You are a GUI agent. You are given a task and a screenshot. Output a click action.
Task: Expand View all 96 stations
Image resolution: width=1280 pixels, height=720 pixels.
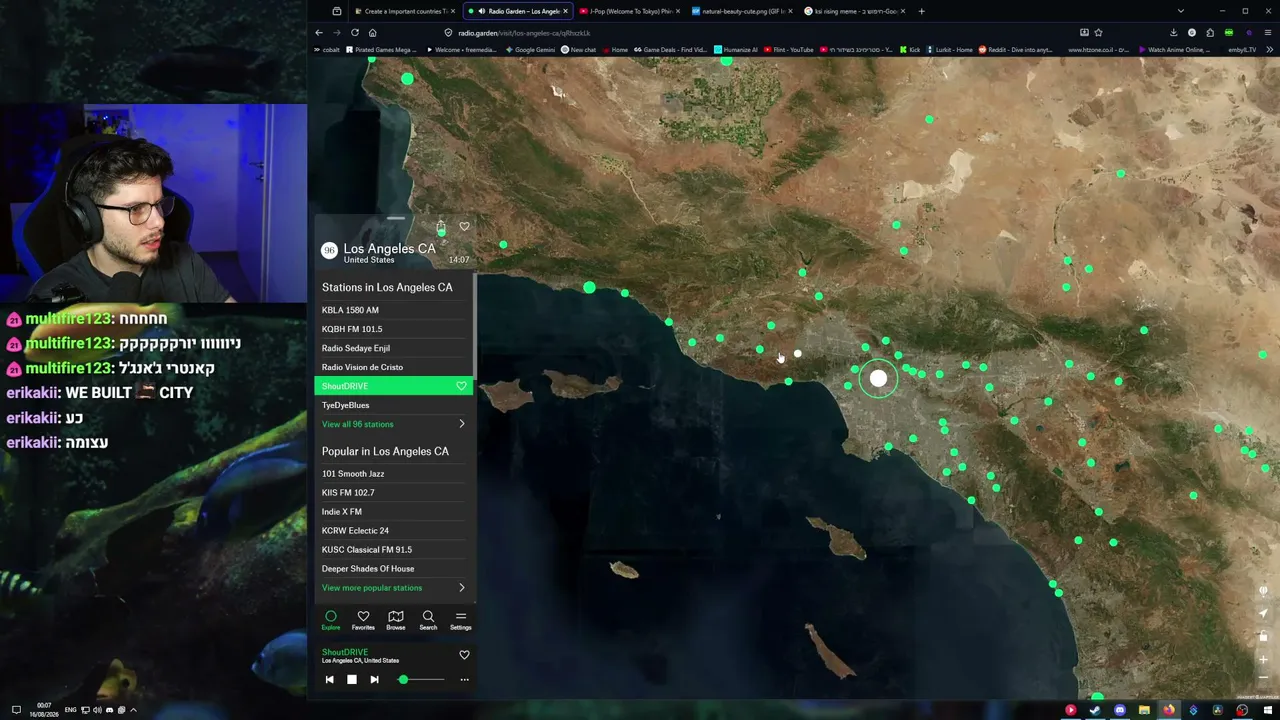point(394,424)
